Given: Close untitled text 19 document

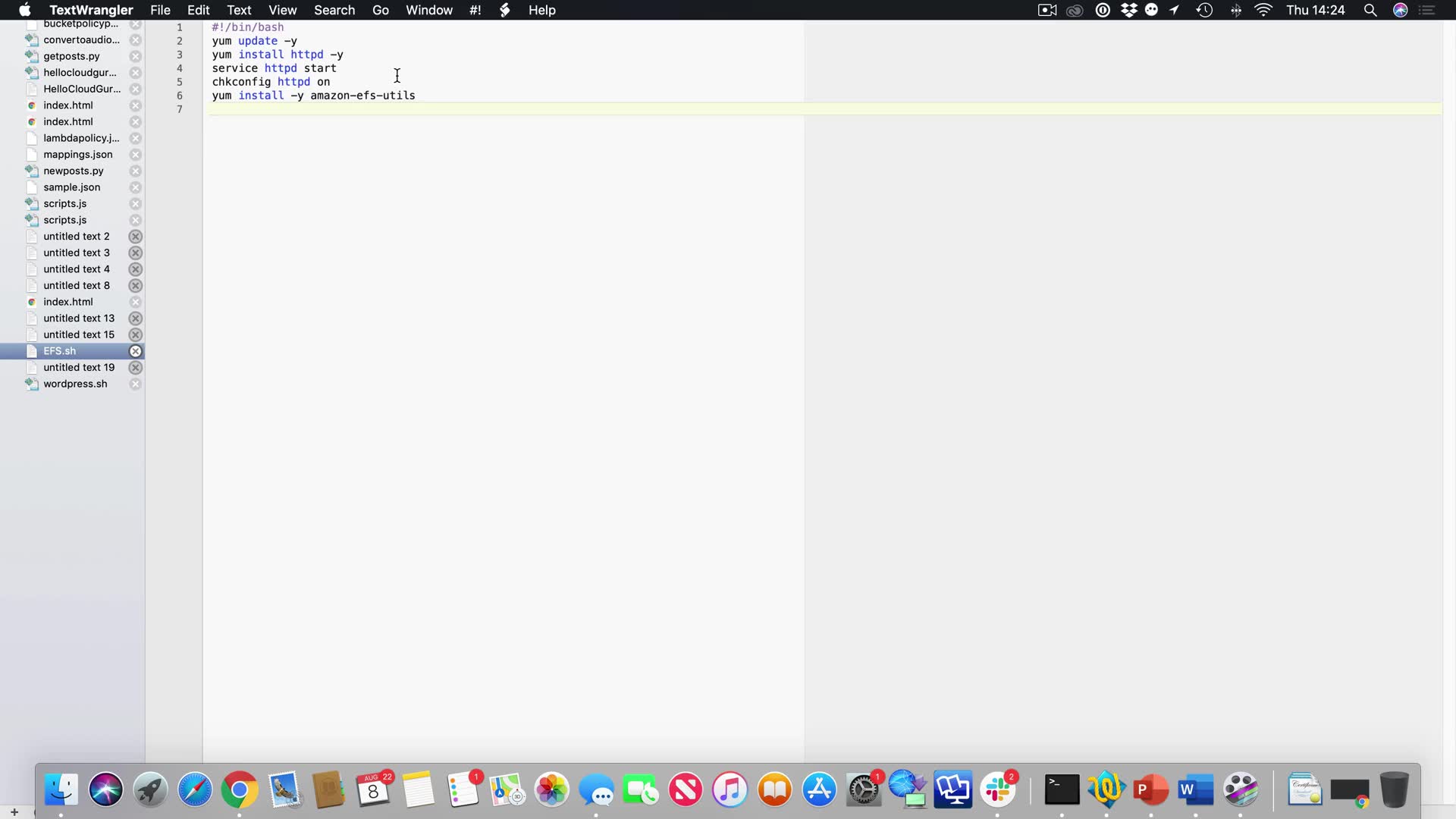Looking at the screenshot, I should click(135, 368).
